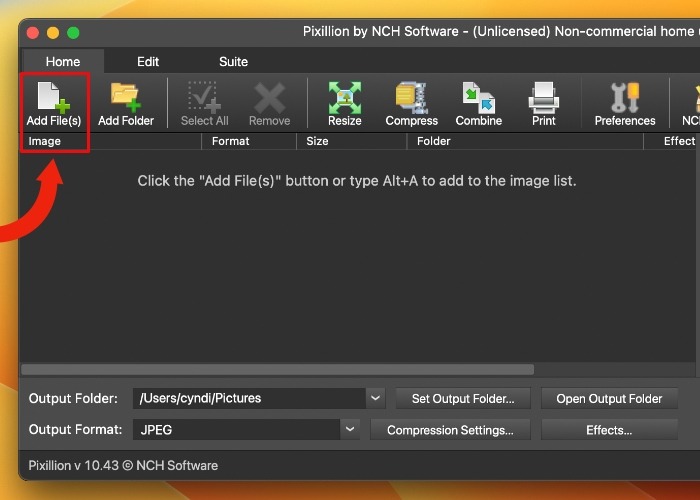Viewport: 700px width, 500px height.
Task: Click the Set Output Folder... button
Action: tap(463, 398)
